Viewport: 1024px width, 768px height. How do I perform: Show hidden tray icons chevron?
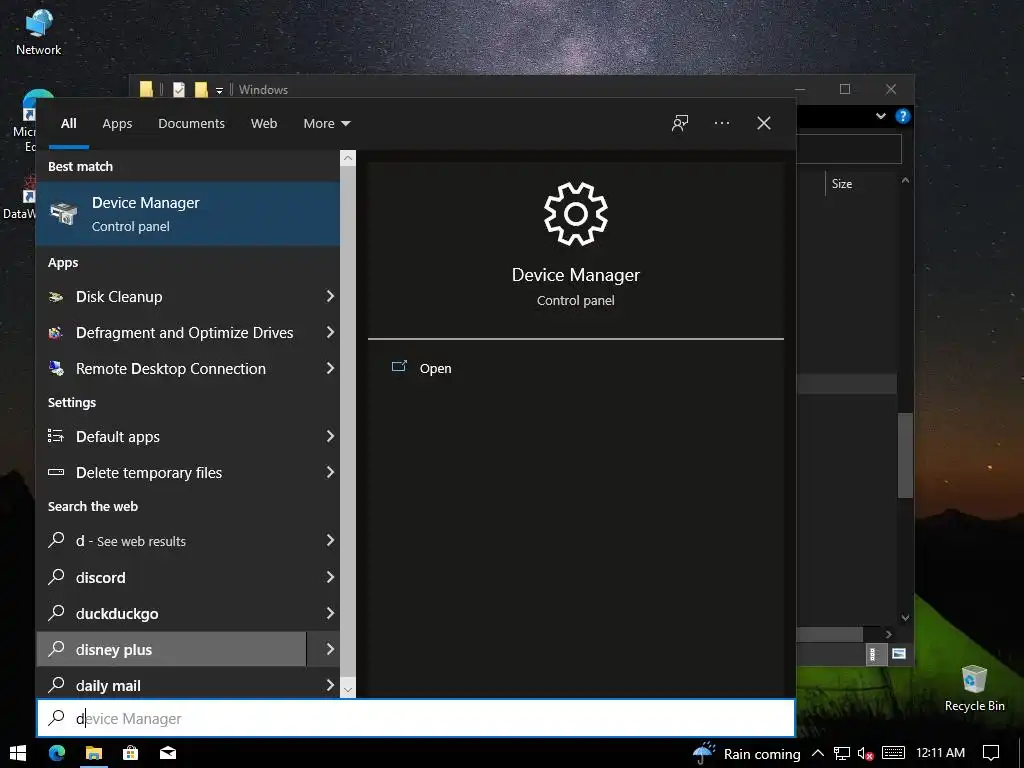[x=818, y=754]
